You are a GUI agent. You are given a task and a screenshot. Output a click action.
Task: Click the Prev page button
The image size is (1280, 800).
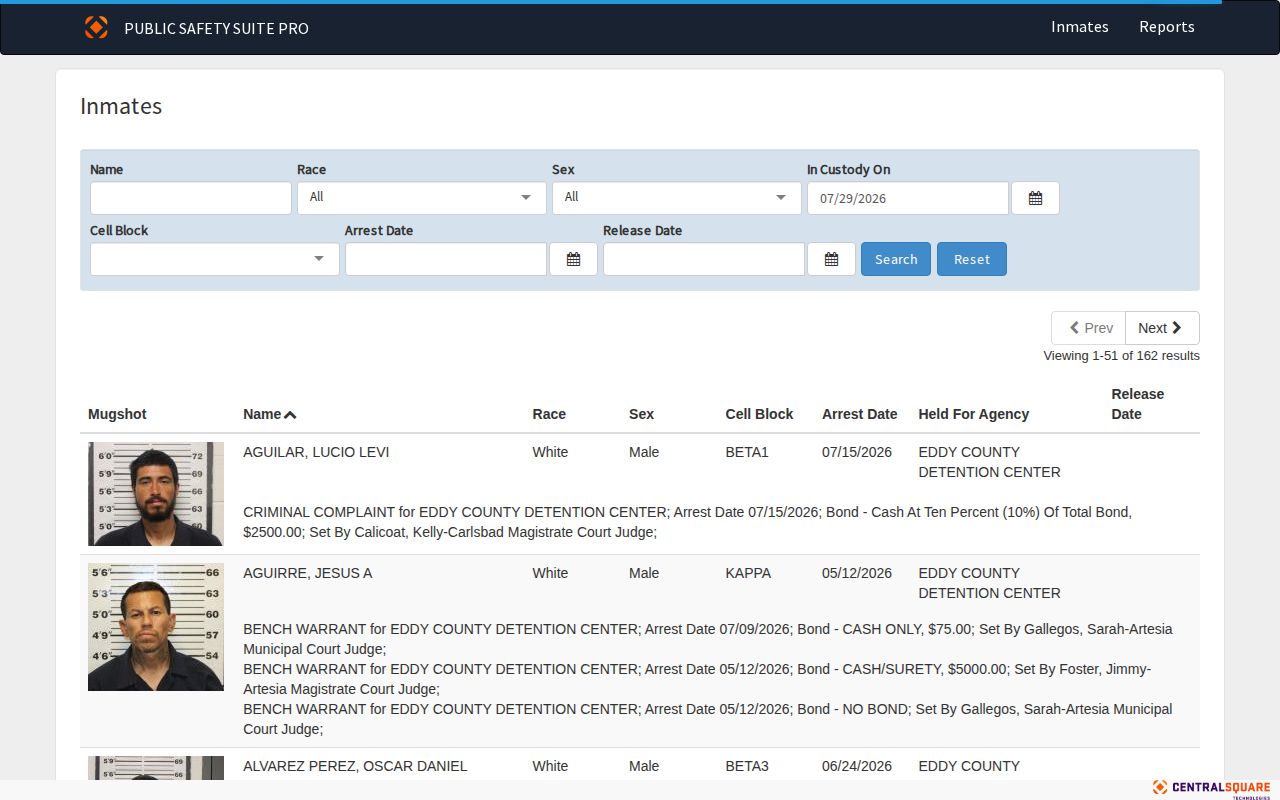(x=1088, y=328)
